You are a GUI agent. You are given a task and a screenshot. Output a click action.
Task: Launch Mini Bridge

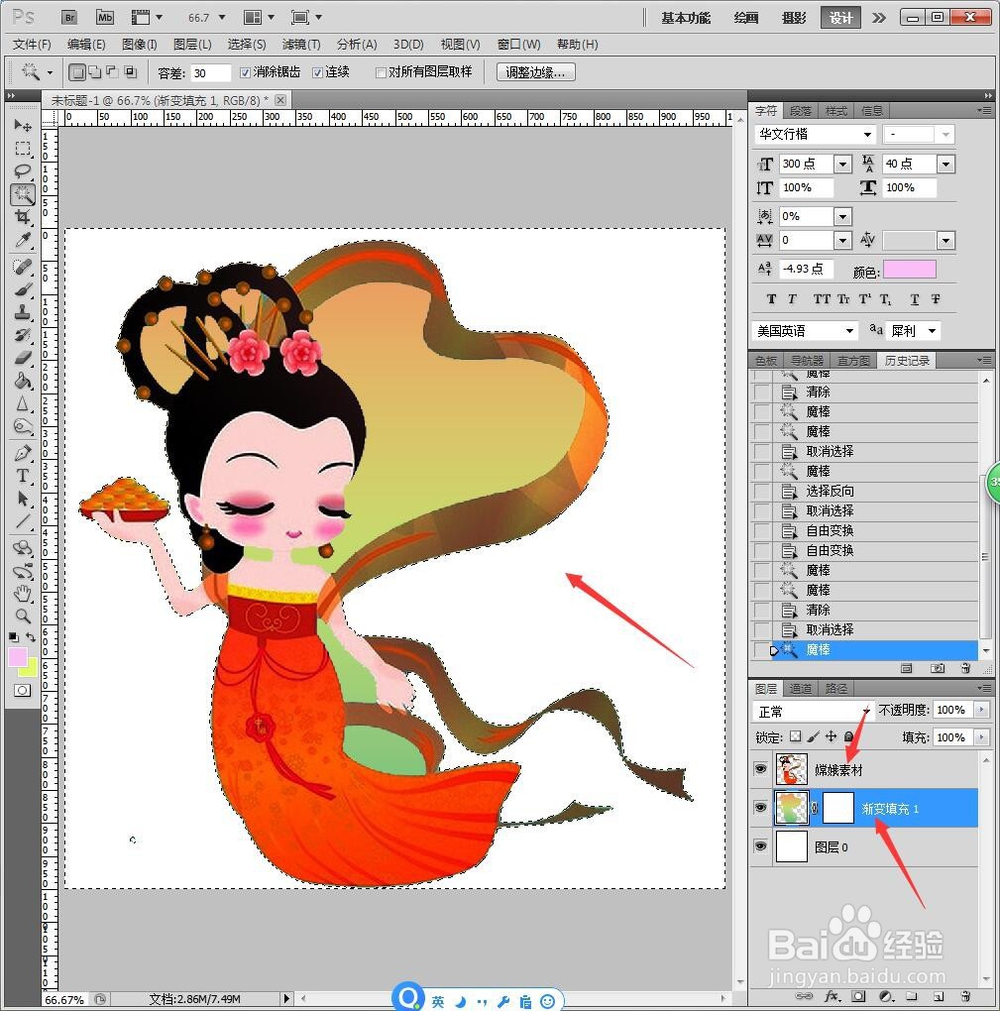(104, 17)
